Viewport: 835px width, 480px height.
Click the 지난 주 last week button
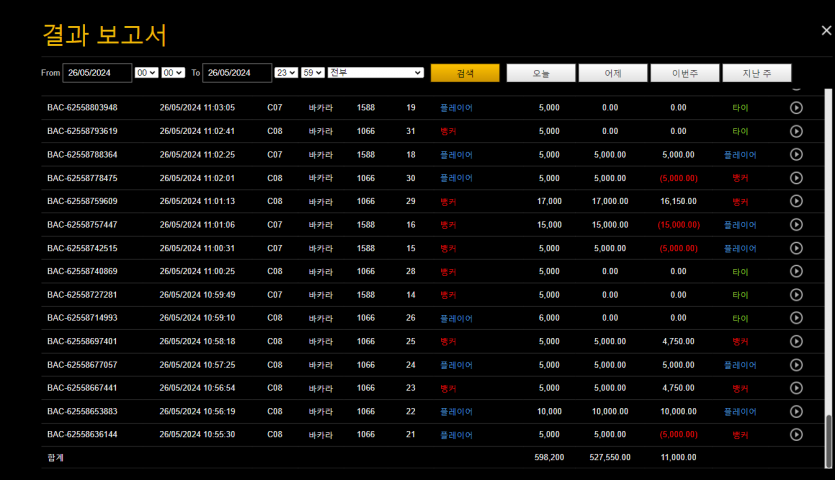point(757,73)
